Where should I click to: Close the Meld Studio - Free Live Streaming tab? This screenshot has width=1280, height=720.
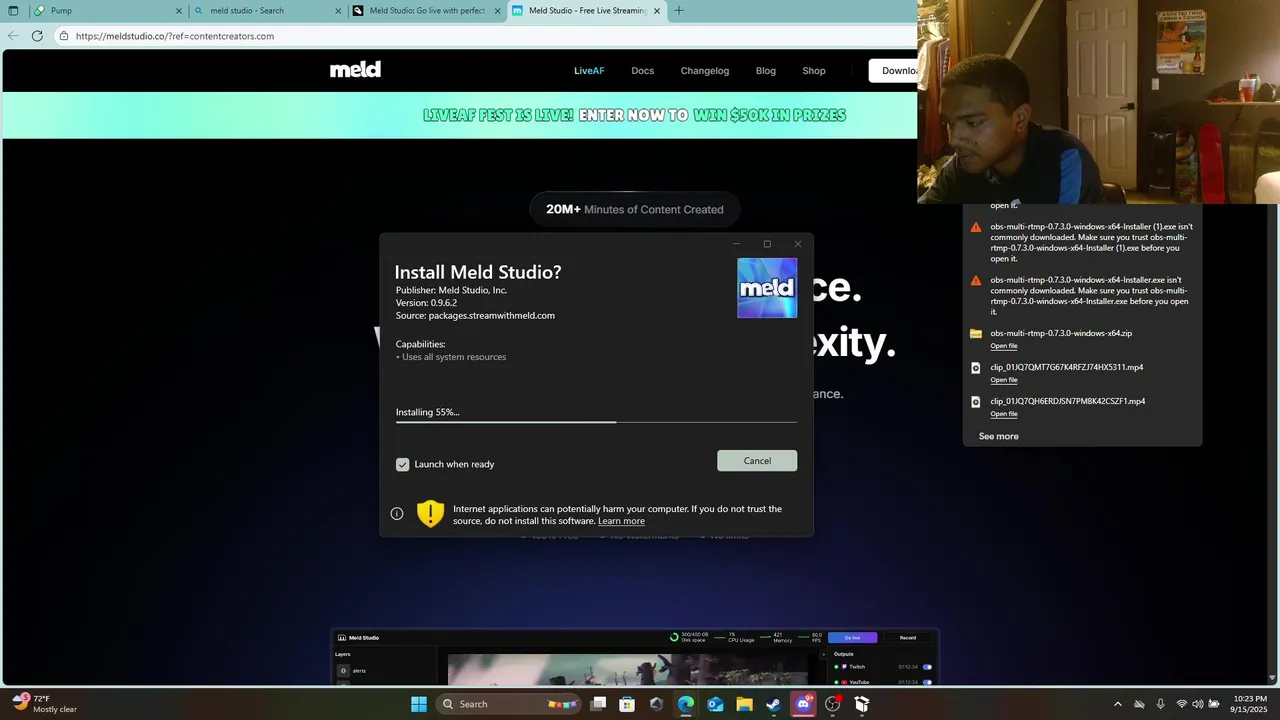(x=657, y=11)
